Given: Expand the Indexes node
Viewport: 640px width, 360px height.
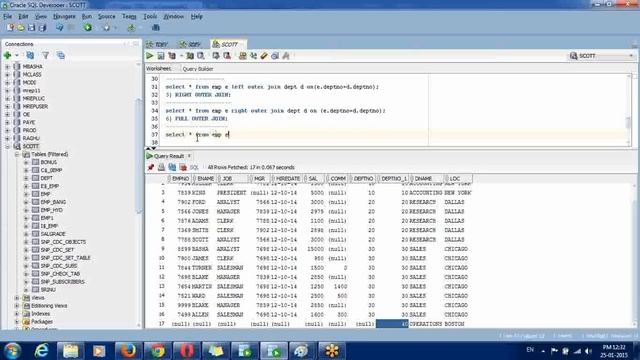Looking at the screenshot, I should [x=17, y=314].
